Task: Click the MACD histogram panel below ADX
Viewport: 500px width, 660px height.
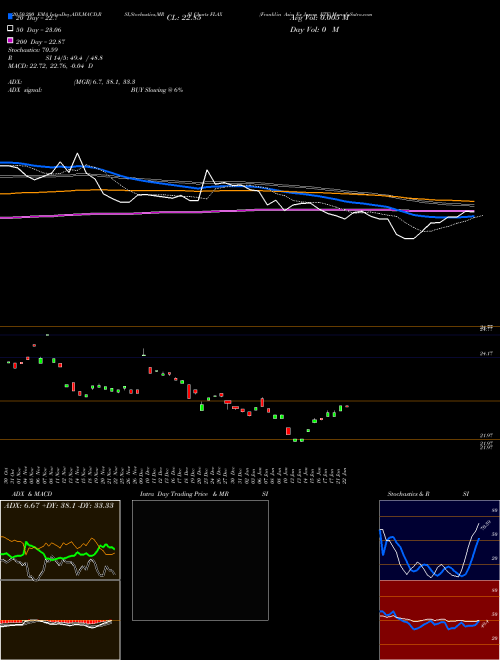Action: [60, 620]
